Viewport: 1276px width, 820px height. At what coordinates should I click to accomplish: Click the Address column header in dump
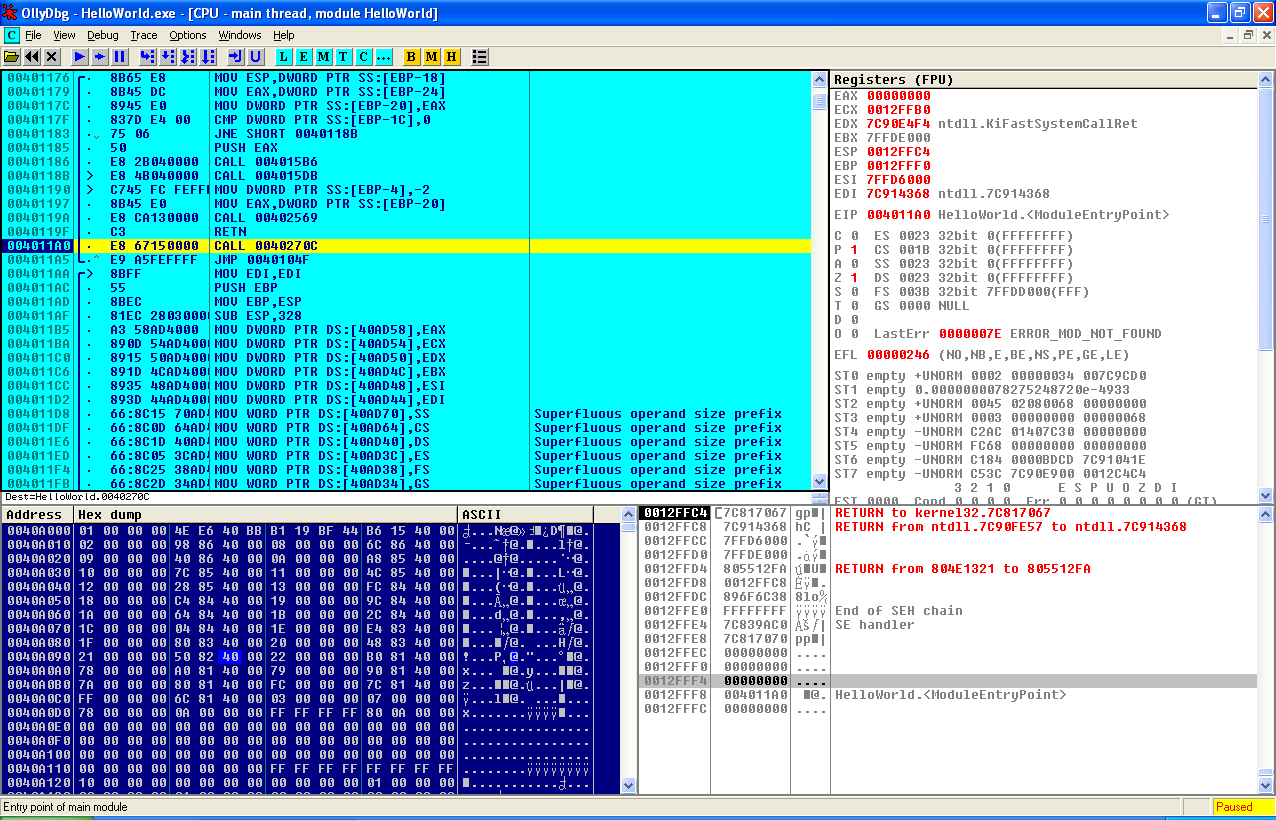[x=37, y=515]
